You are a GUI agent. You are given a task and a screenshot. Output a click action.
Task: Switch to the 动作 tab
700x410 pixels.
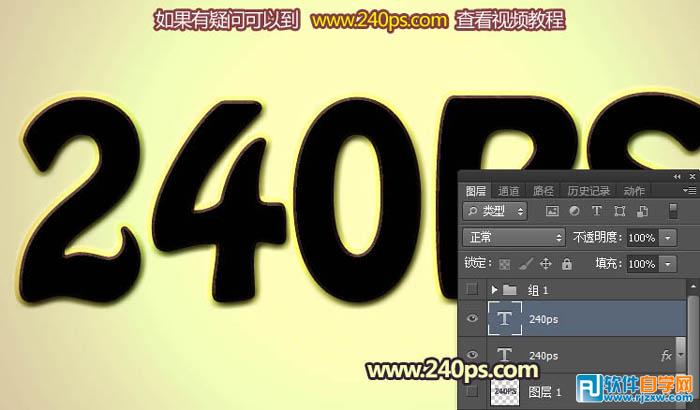634,191
